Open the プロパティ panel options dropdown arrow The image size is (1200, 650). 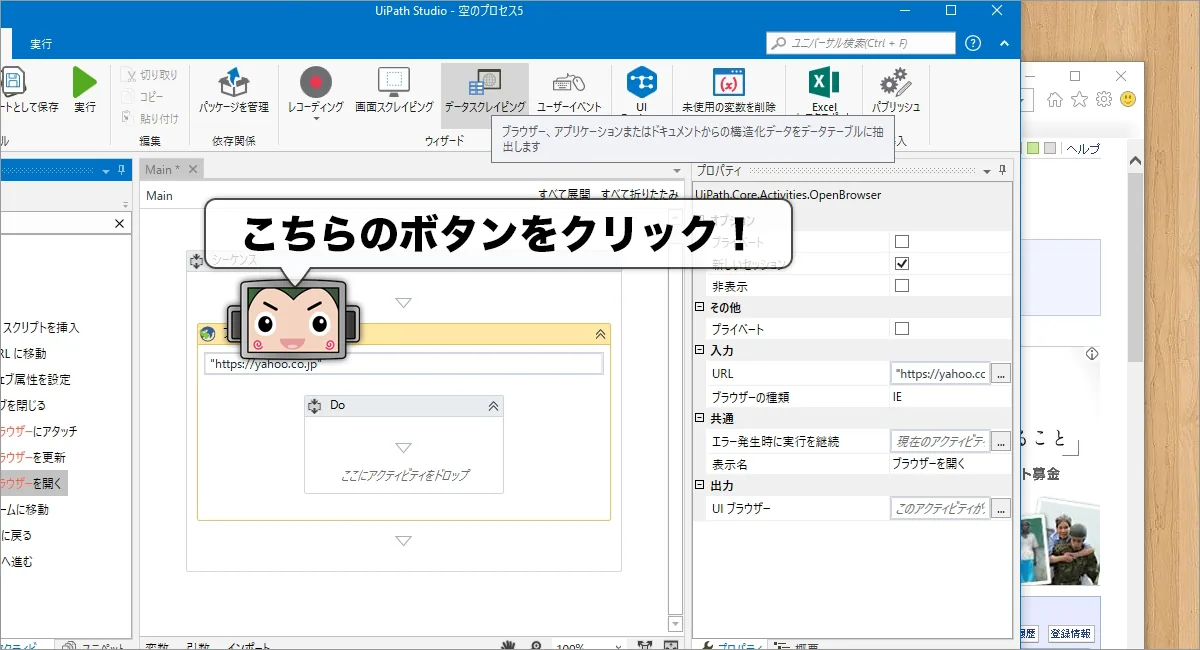point(988,171)
